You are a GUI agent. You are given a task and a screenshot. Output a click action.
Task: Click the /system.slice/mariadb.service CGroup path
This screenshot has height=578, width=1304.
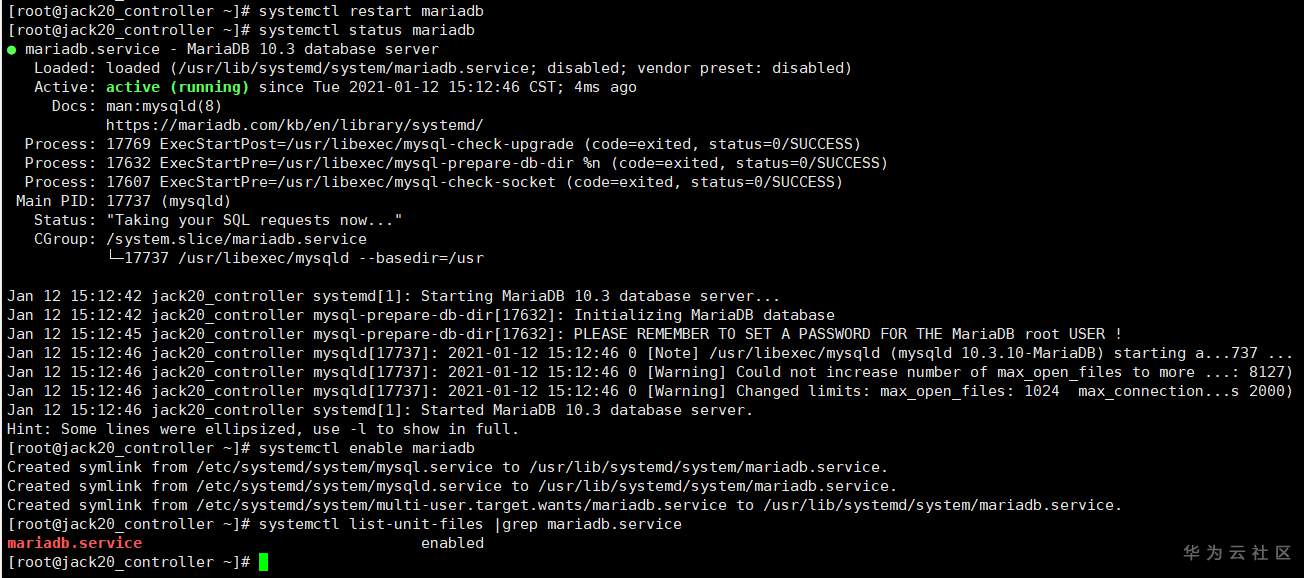tap(236, 239)
